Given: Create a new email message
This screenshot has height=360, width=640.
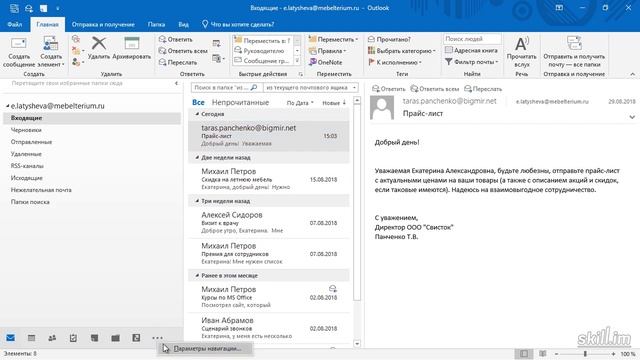Looking at the screenshot, I should pyautogui.click(x=18, y=52).
